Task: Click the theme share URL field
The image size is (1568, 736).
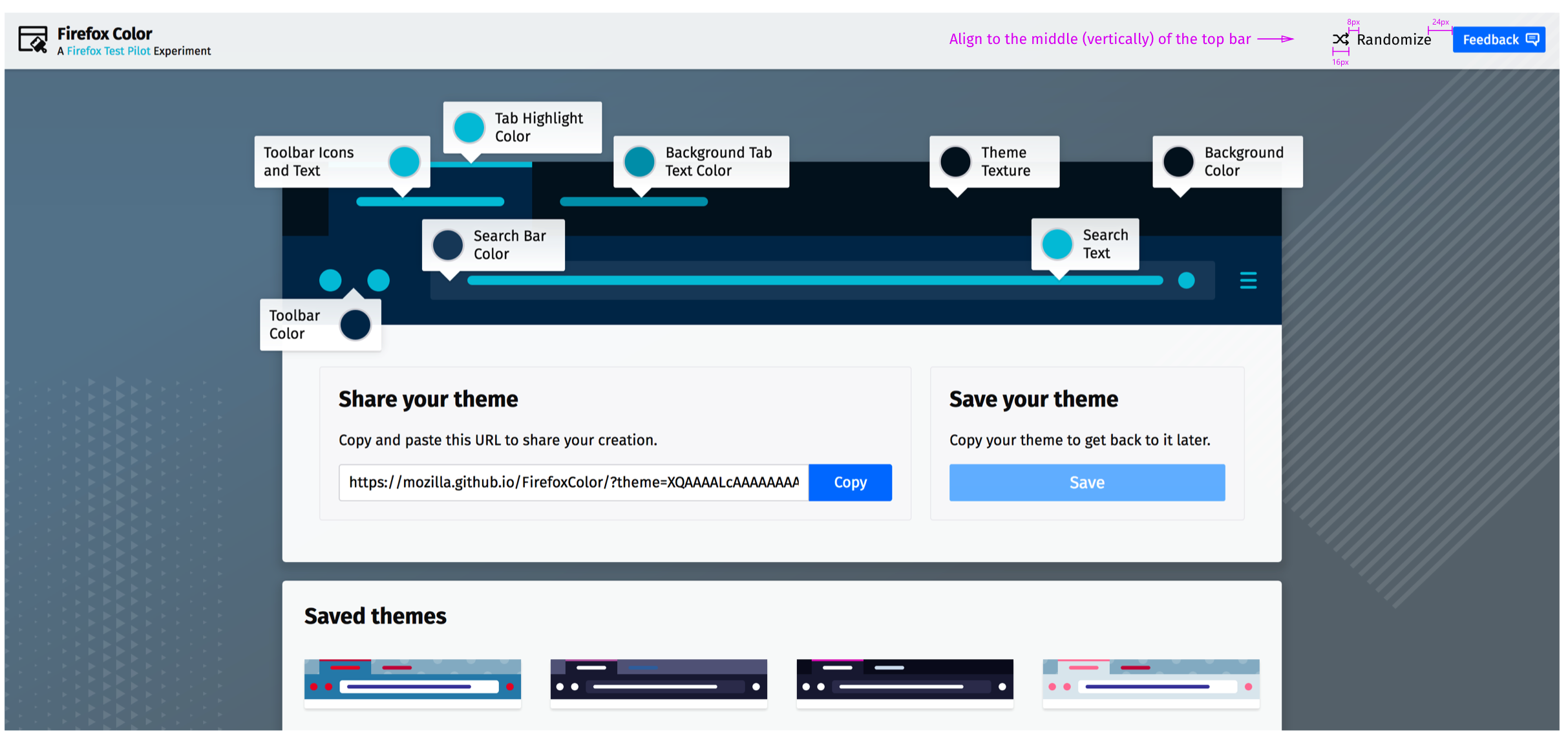Action: [573, 482]
